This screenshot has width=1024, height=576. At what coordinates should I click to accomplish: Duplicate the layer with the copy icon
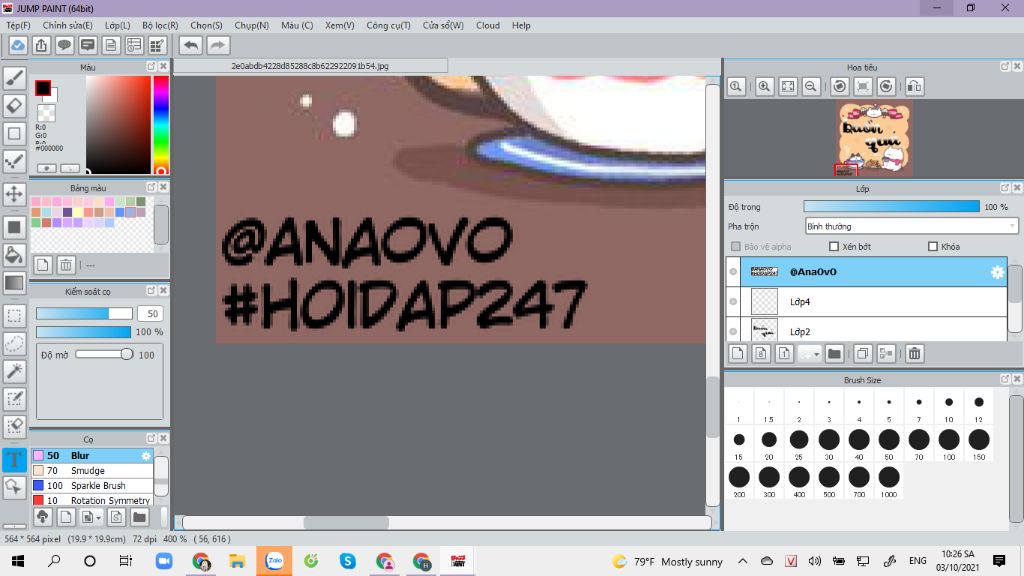862,353
